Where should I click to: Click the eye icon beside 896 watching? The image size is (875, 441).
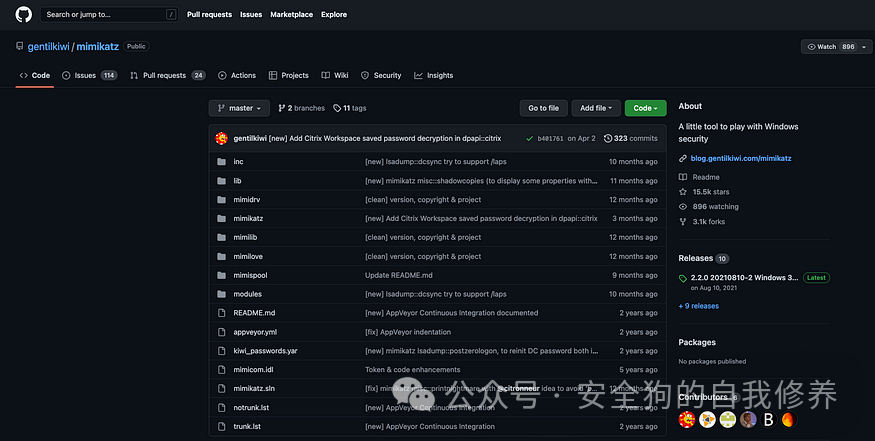(682, 207)
